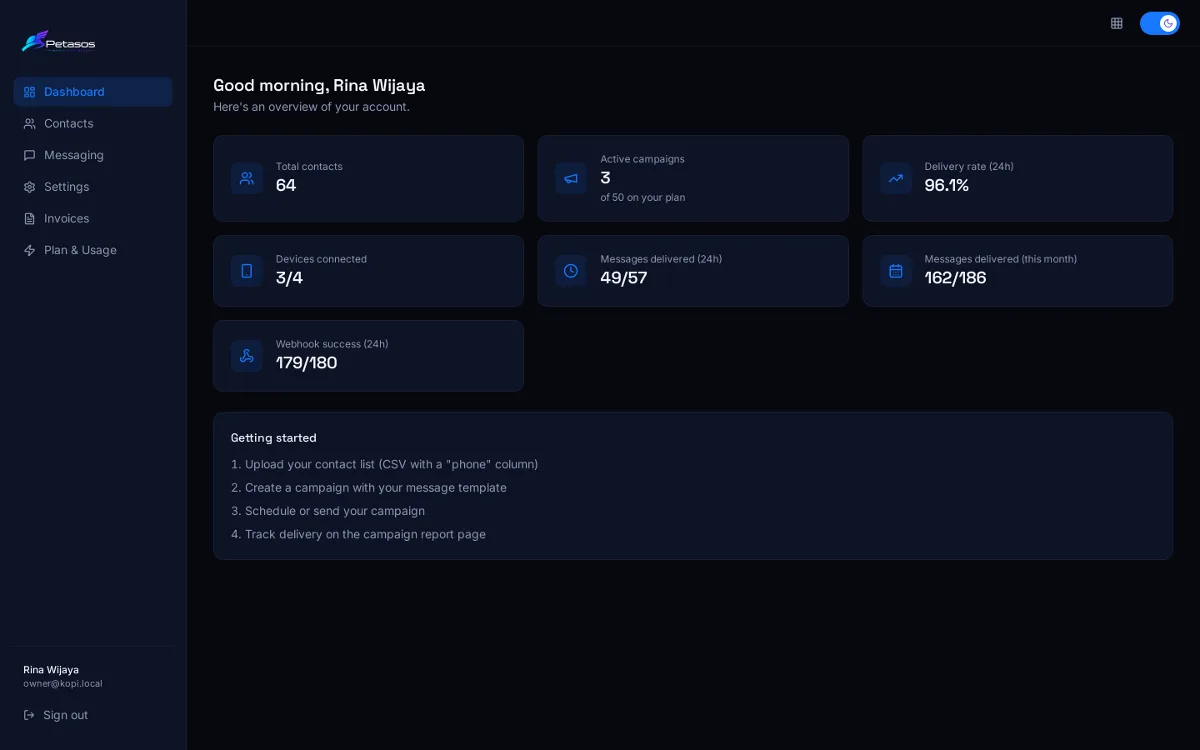Click the Dashboard grid icon in sidebar

tap(30, 92)
